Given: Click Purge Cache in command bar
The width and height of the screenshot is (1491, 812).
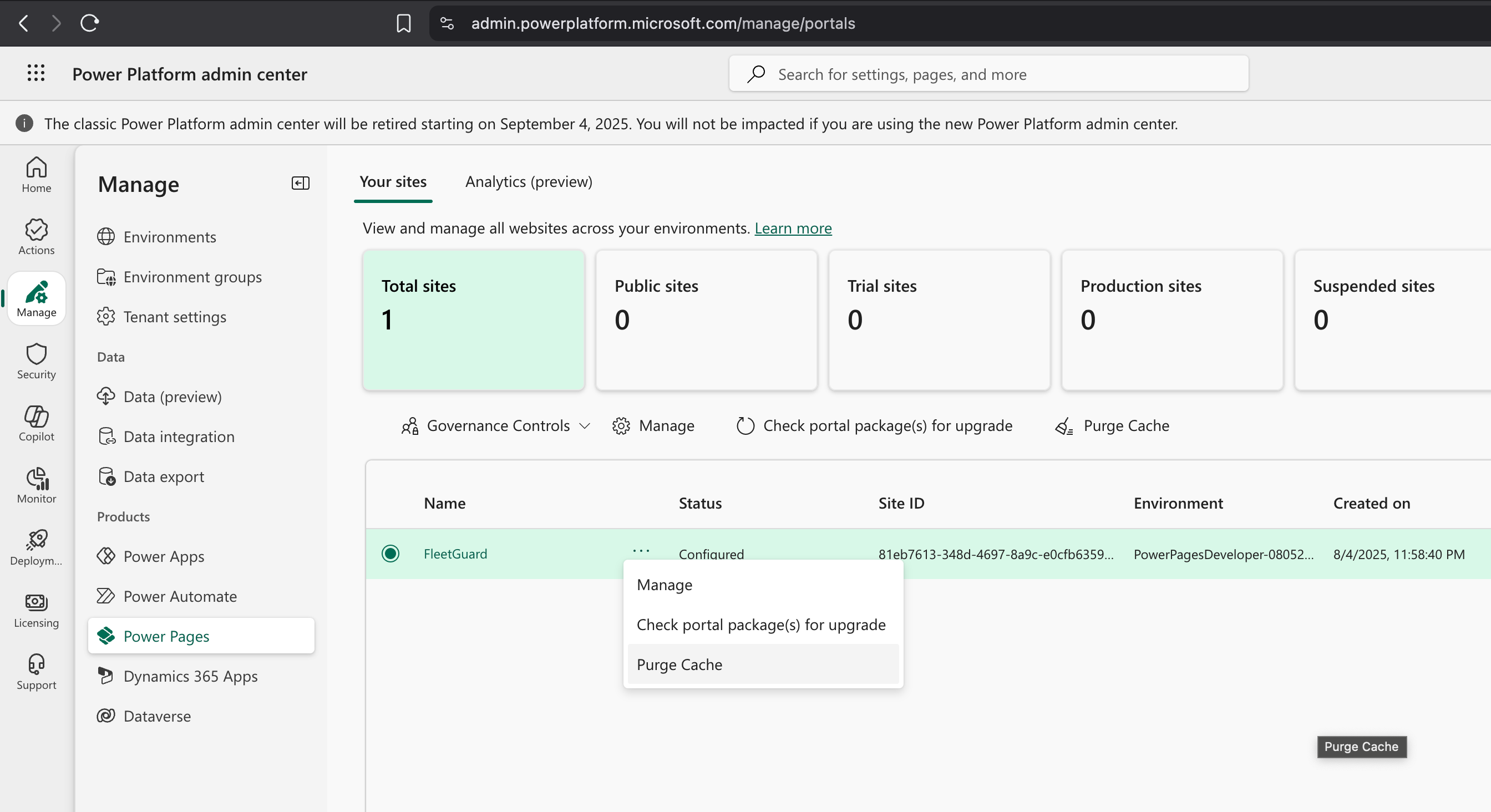Looking at the screenshot, I should coord(1113,426).
